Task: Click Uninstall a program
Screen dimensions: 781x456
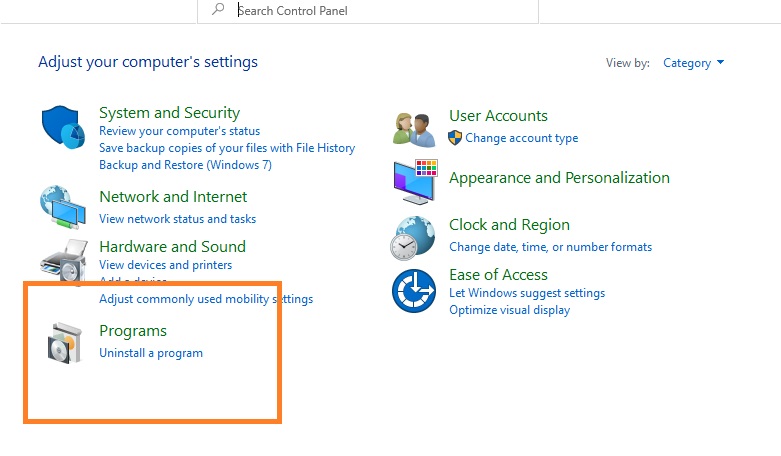Action: tap(151, 353)
